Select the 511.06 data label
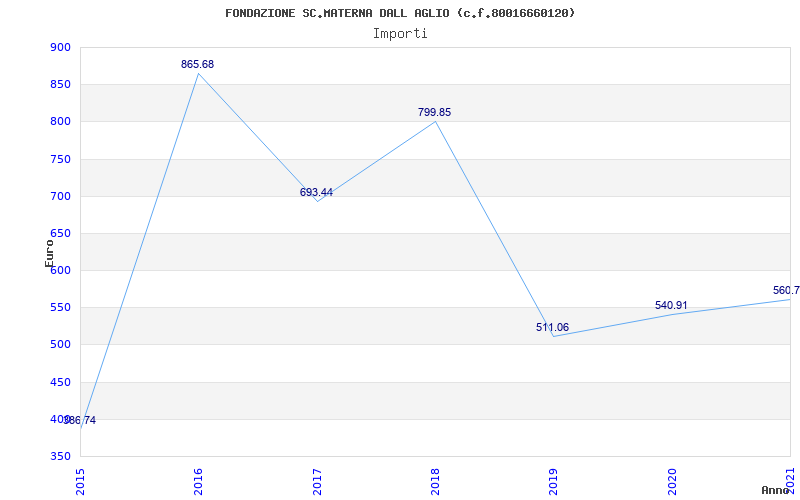 pyautogui.click(x=553, y=328)
